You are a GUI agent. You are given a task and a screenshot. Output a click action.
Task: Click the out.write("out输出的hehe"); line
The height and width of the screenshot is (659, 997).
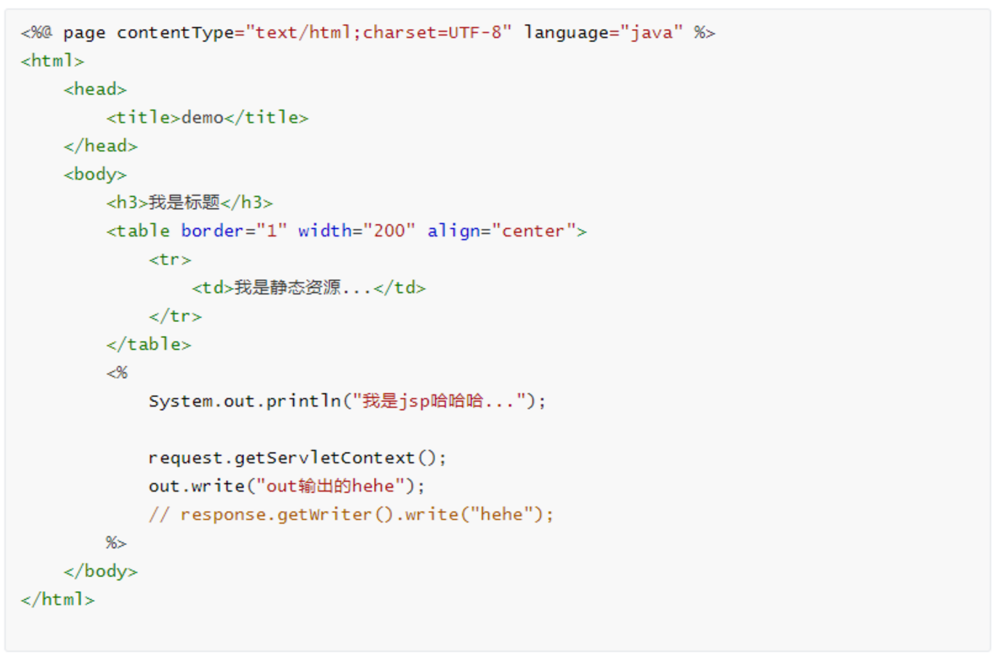coord(287,486)
